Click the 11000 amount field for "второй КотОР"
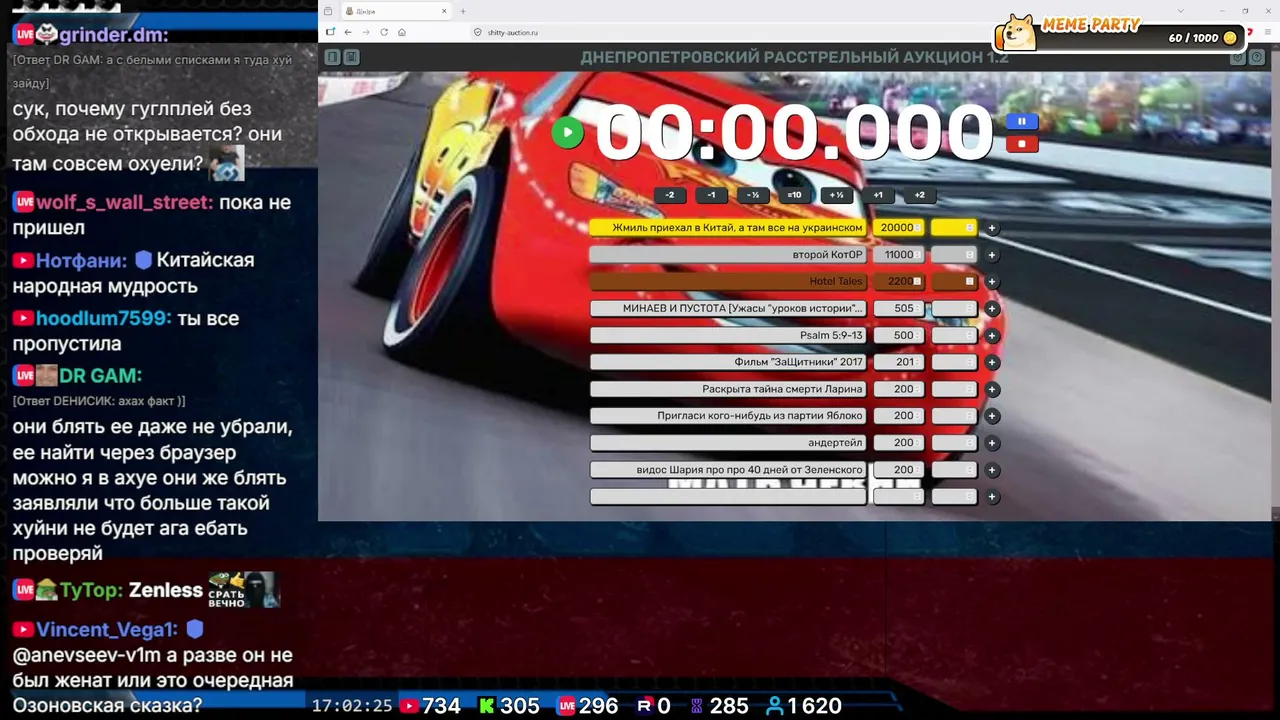The image size is (1280, 720). tap(898, 255)
